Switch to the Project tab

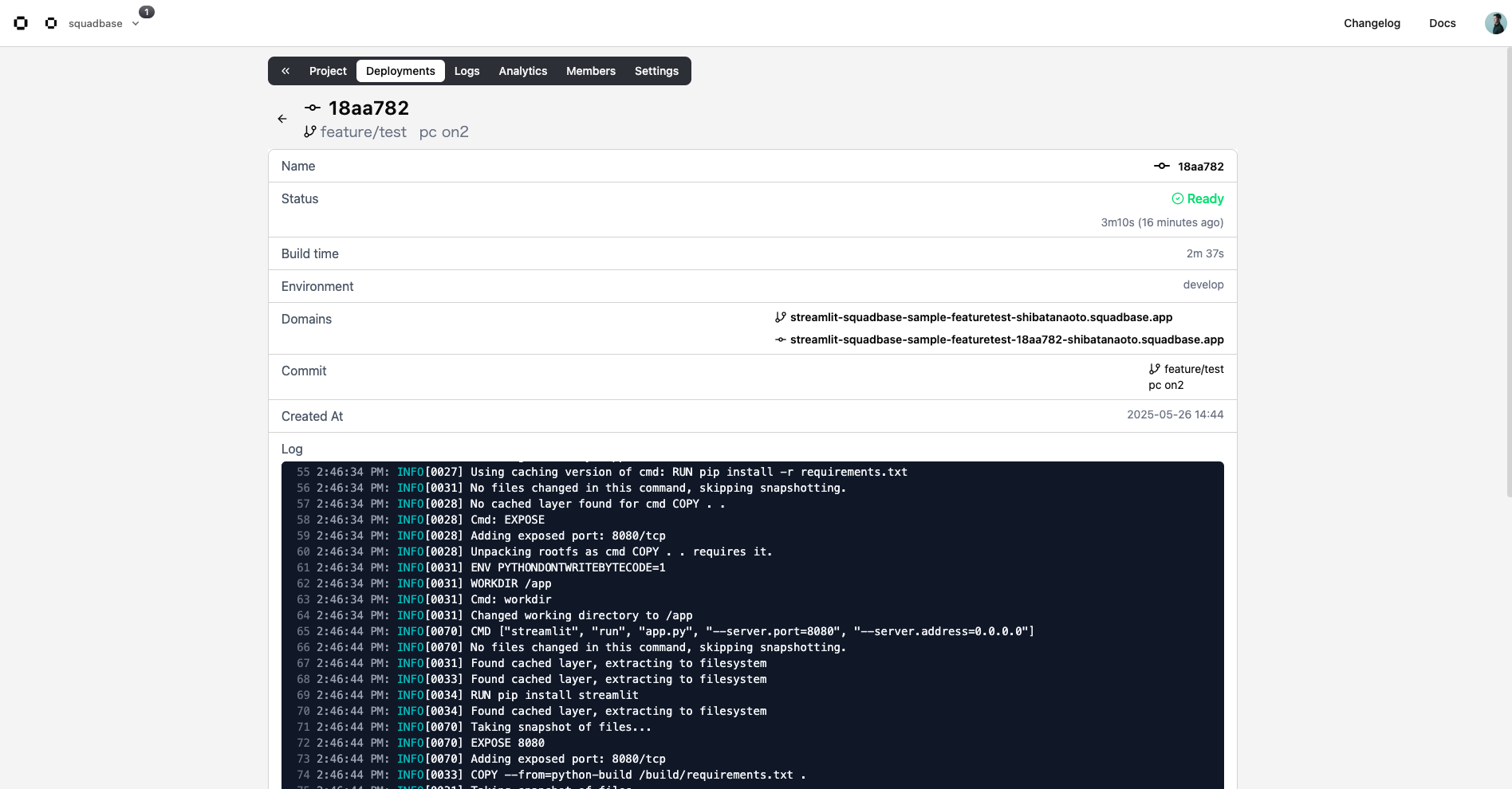click(x=328, y=71)
